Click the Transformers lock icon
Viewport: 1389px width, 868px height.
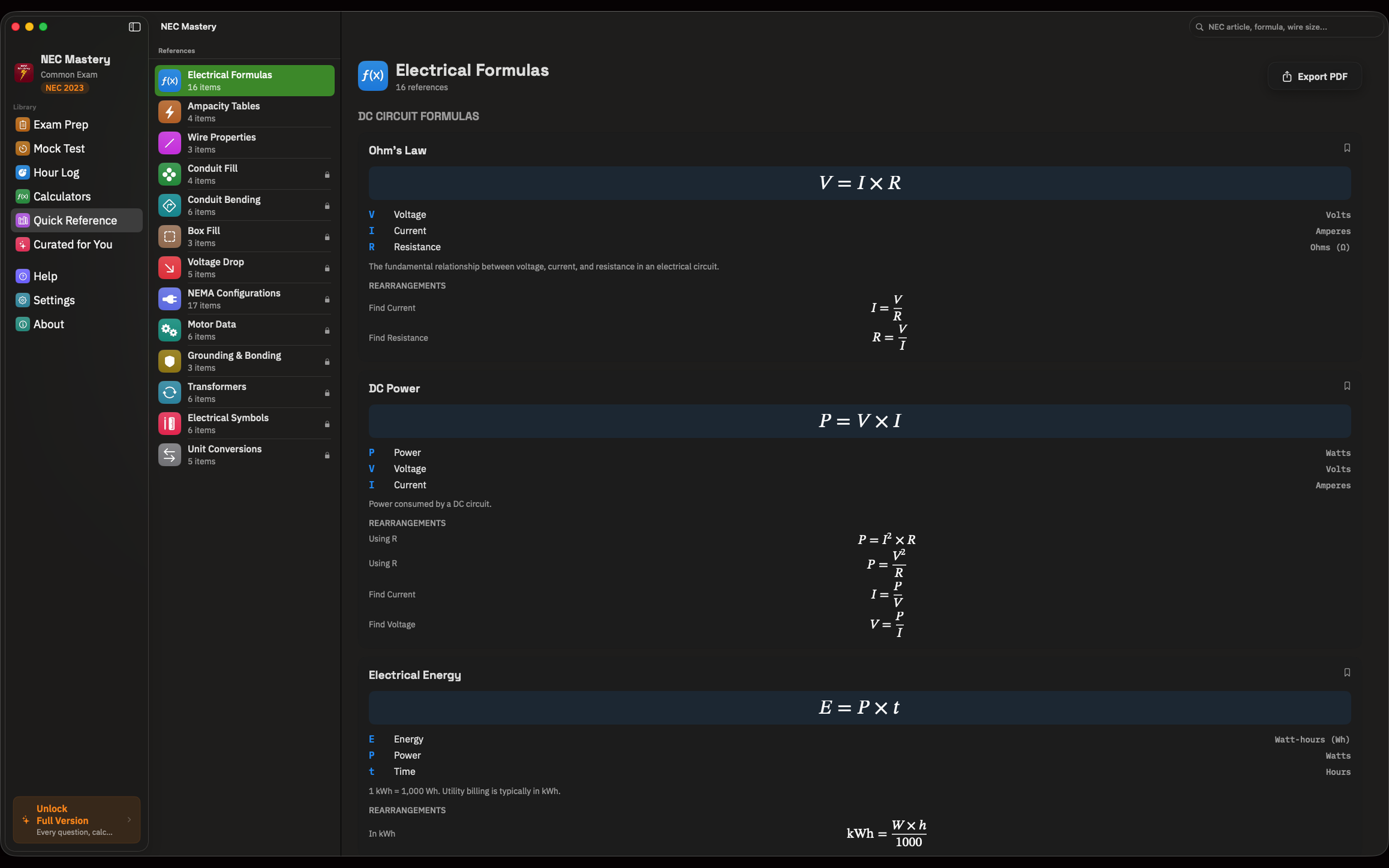coord(327,393)
